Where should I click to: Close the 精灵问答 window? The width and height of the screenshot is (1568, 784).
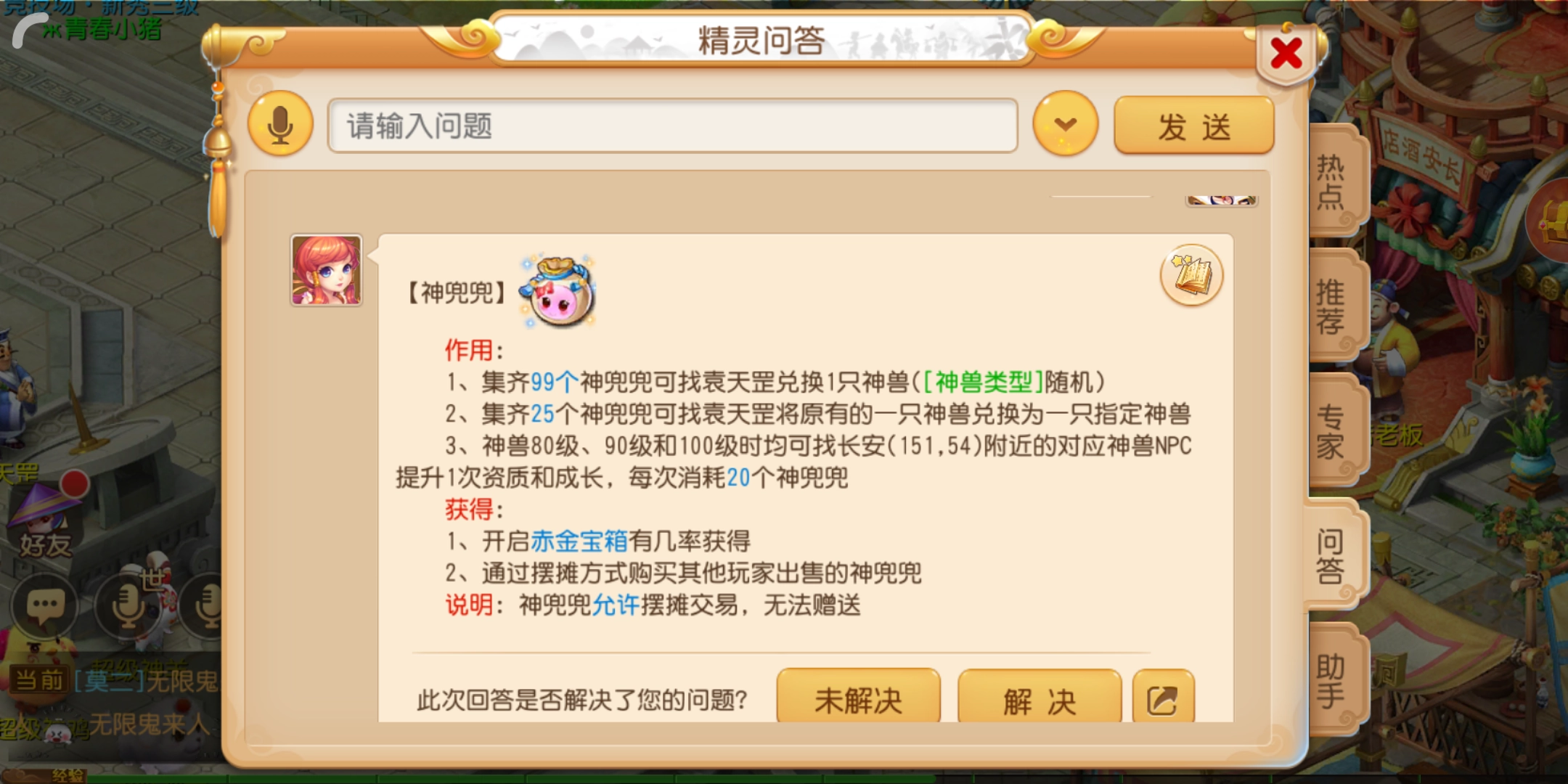pyautogui.click(x=1286, y=53)
